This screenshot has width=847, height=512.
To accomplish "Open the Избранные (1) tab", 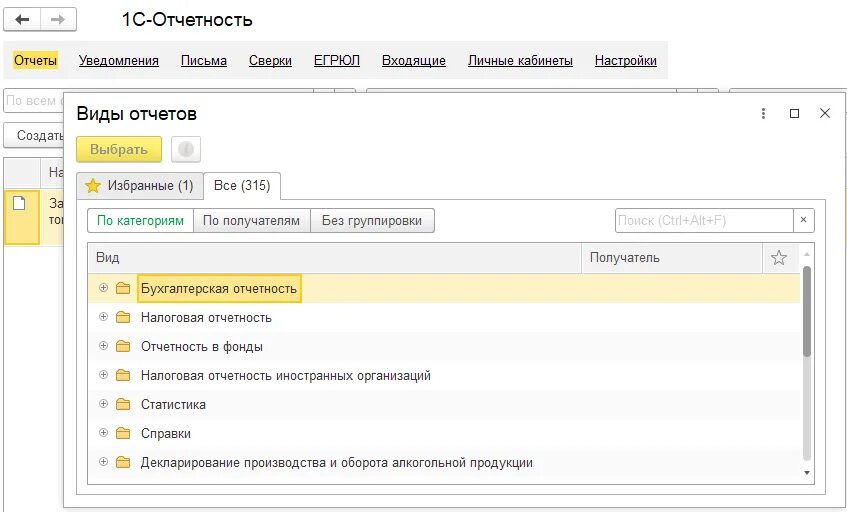I will pyautogui.click(x=140, y=186).
